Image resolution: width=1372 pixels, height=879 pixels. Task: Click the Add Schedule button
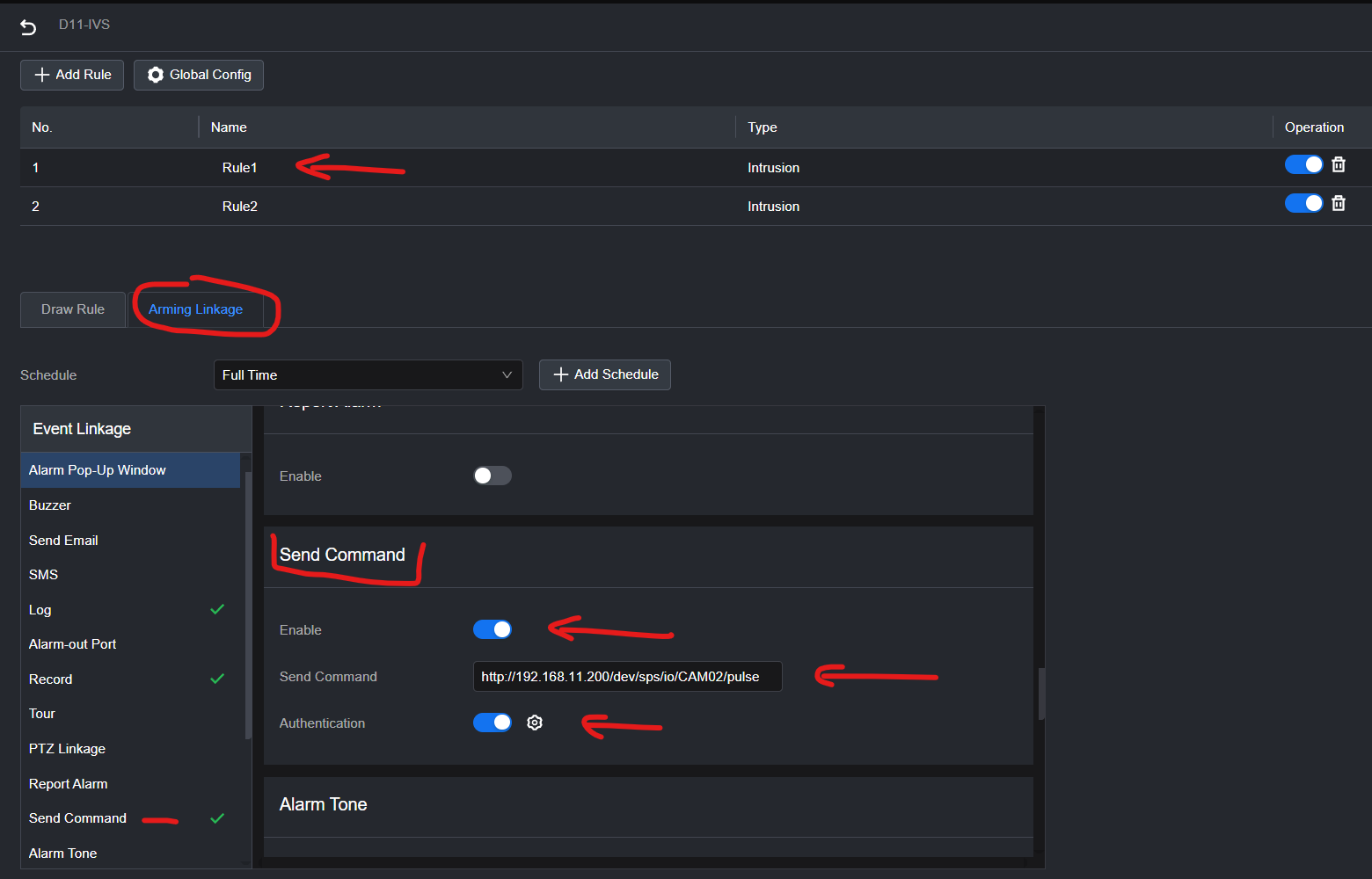click(605, 374)
